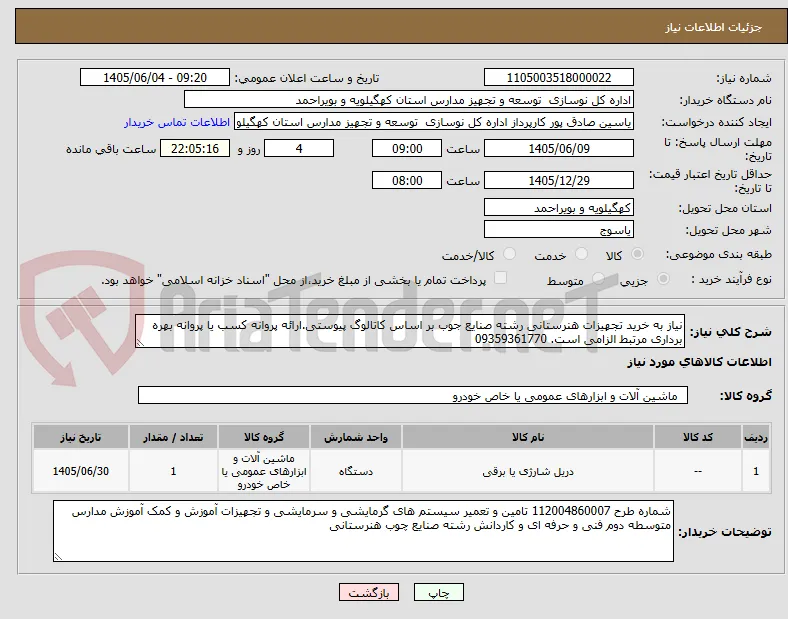This screenshot has width=788, height=619.
Task: Click the چاپ (print) button
Action: click(438, 592)
